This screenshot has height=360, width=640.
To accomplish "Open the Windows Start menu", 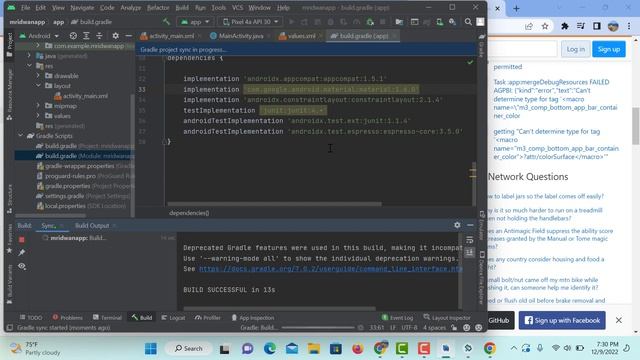I will coord(151,349).
